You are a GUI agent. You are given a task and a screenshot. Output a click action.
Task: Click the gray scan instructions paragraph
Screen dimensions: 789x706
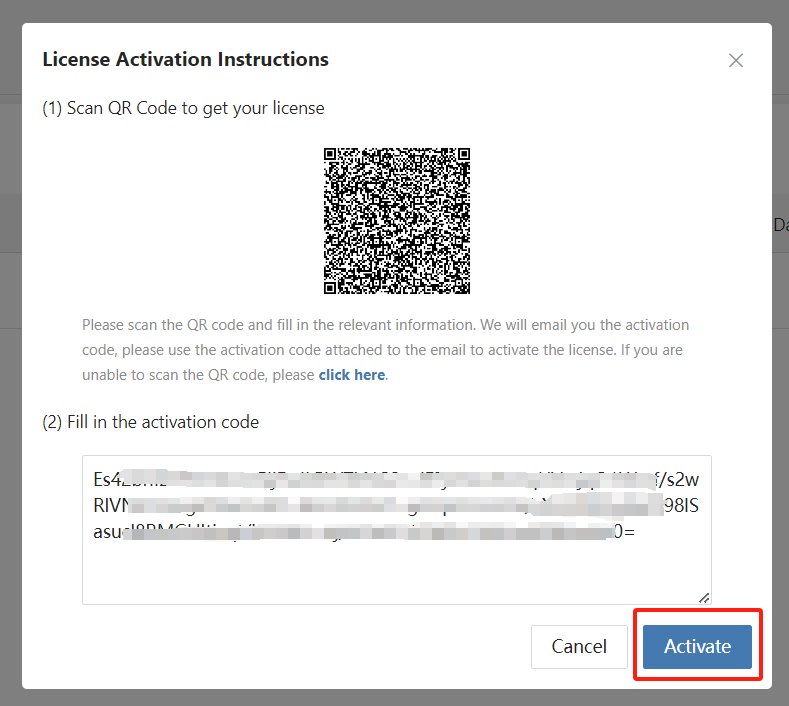coord(385,350)
